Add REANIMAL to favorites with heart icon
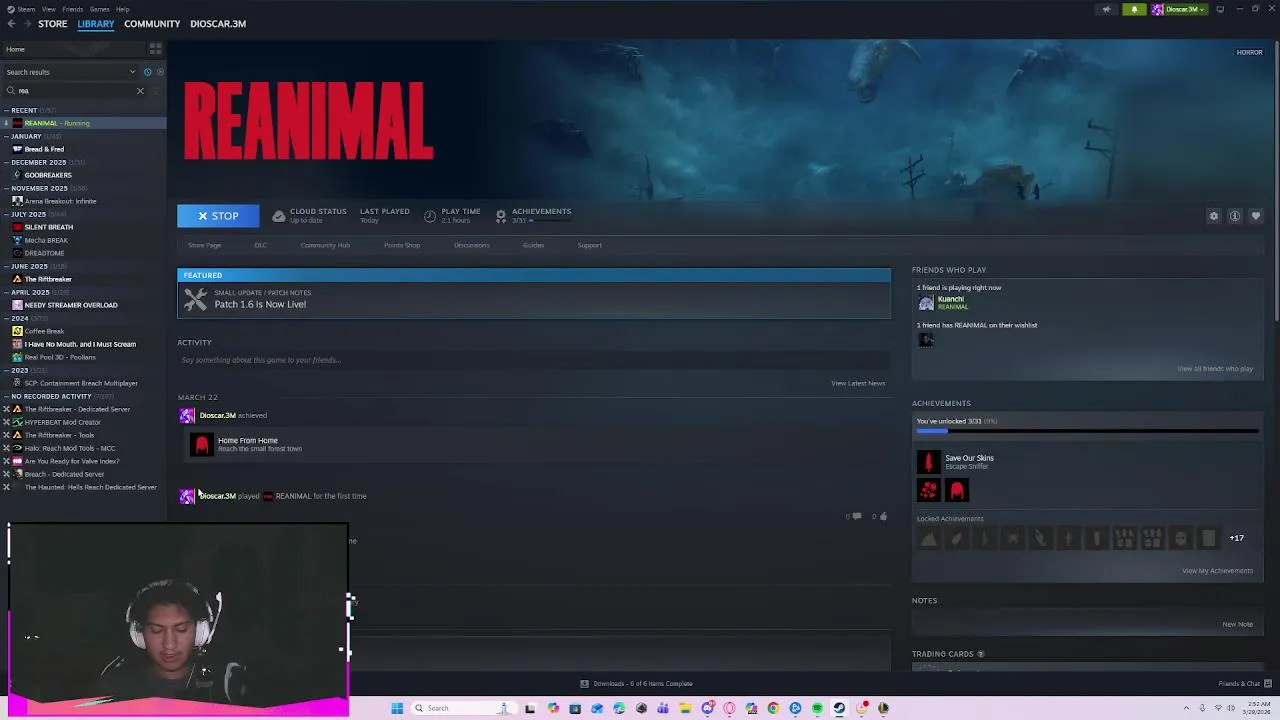 pyautogui.click(x=1256, y=216)
